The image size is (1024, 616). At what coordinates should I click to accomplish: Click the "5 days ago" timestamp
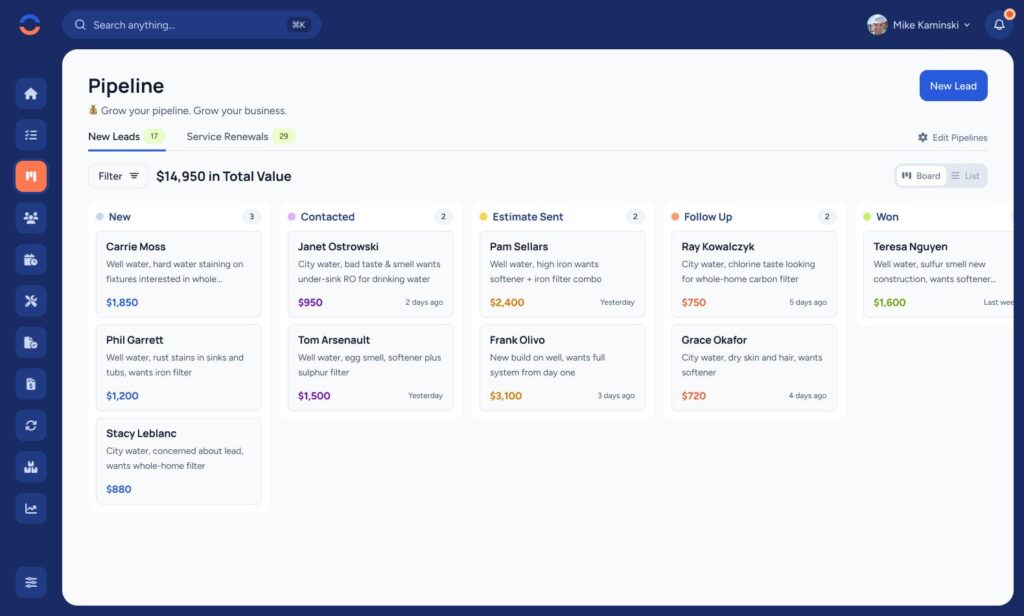pyautogui.click(x=808, y=302)
